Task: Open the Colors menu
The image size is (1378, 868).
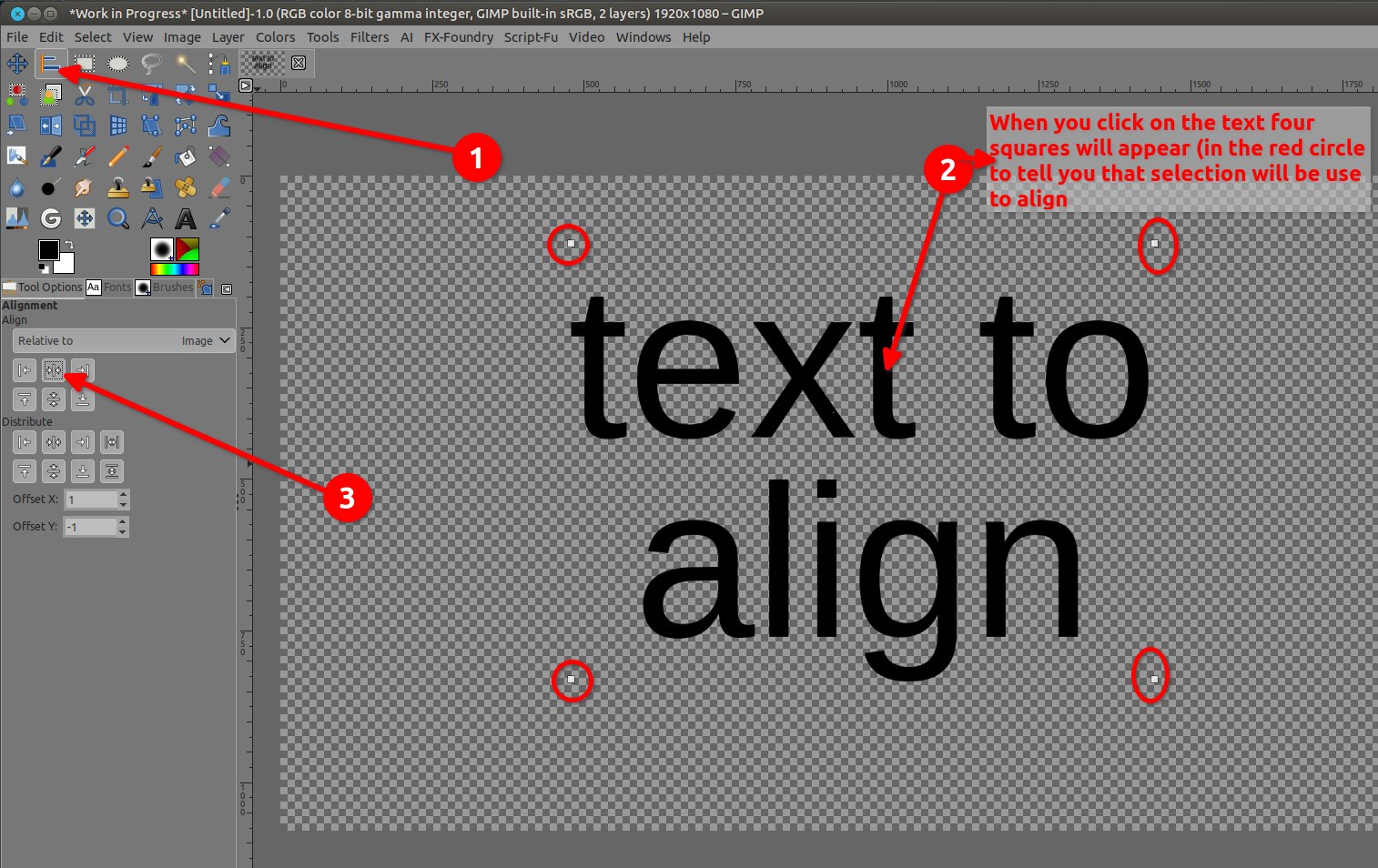Action: [x=275, y=37]
